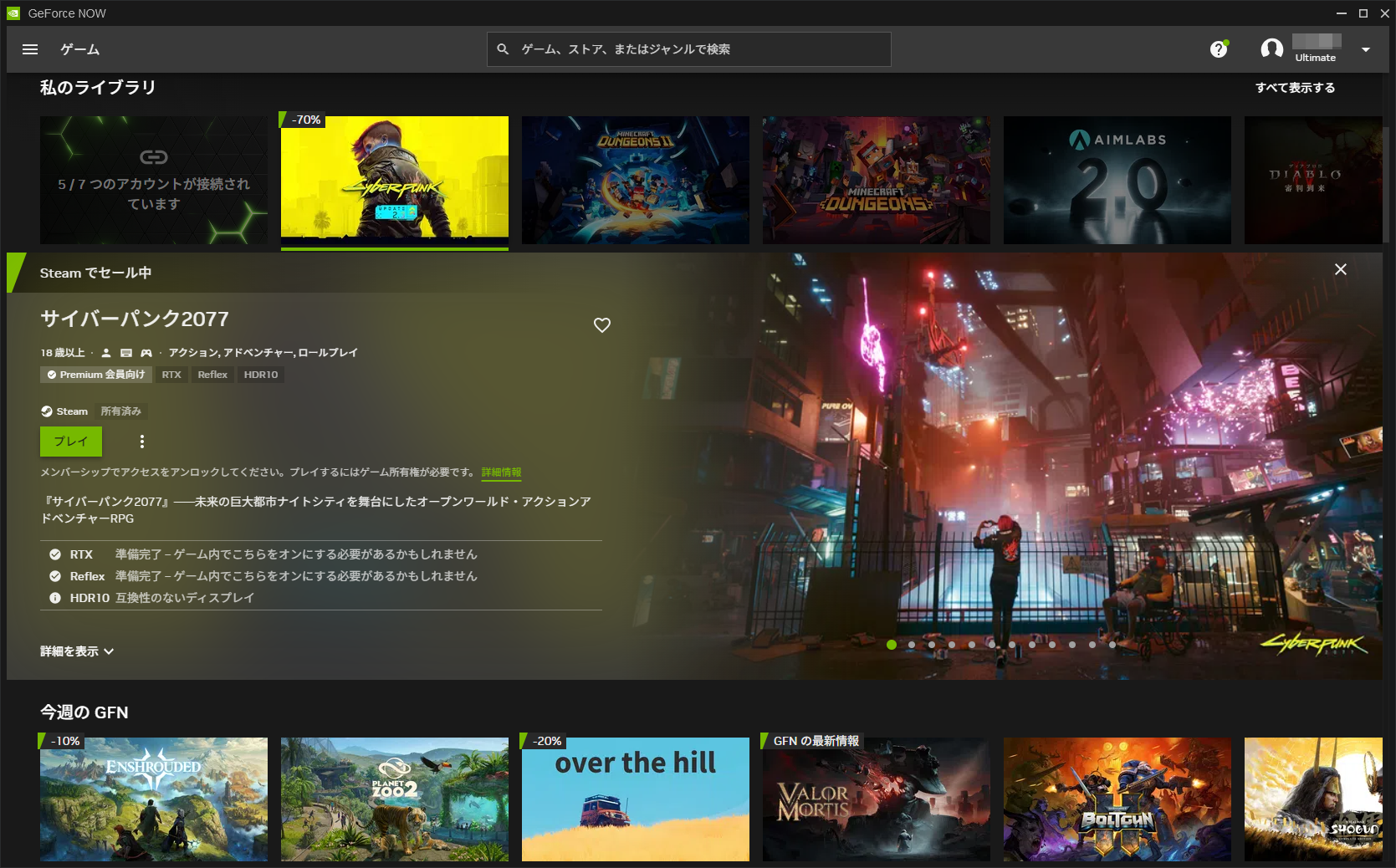
Task: Click the gamepad controller support icon
Action: (x=146, y=353)
